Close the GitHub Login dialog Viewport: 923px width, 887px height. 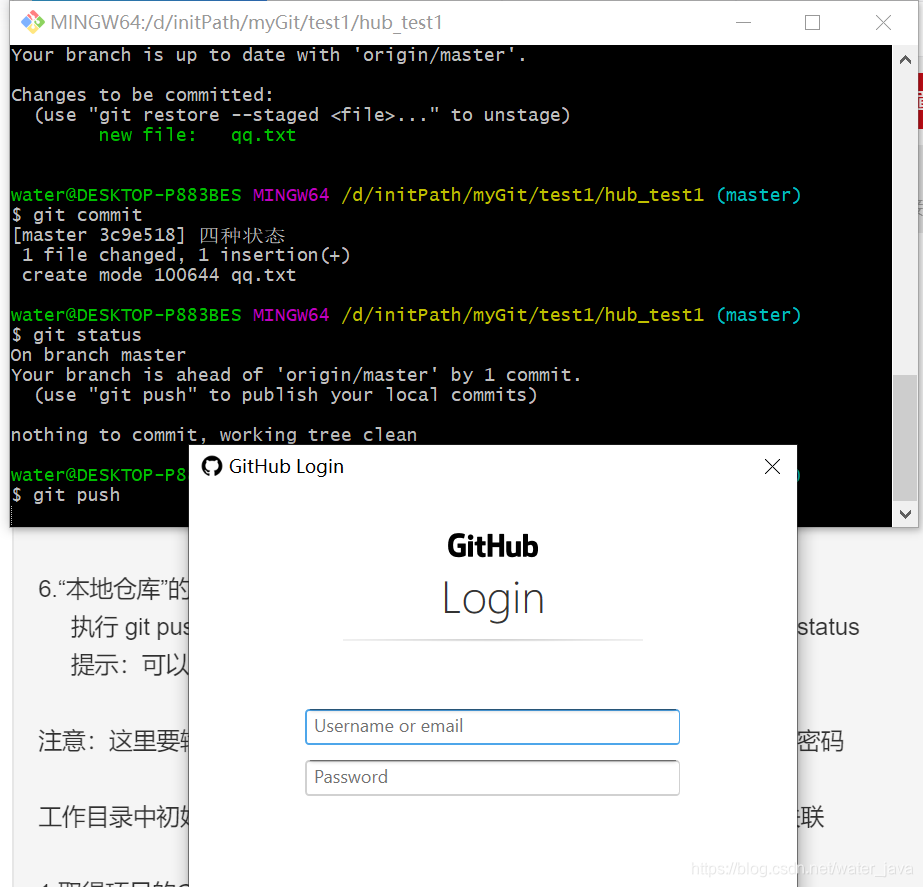(x=772, y=466)
